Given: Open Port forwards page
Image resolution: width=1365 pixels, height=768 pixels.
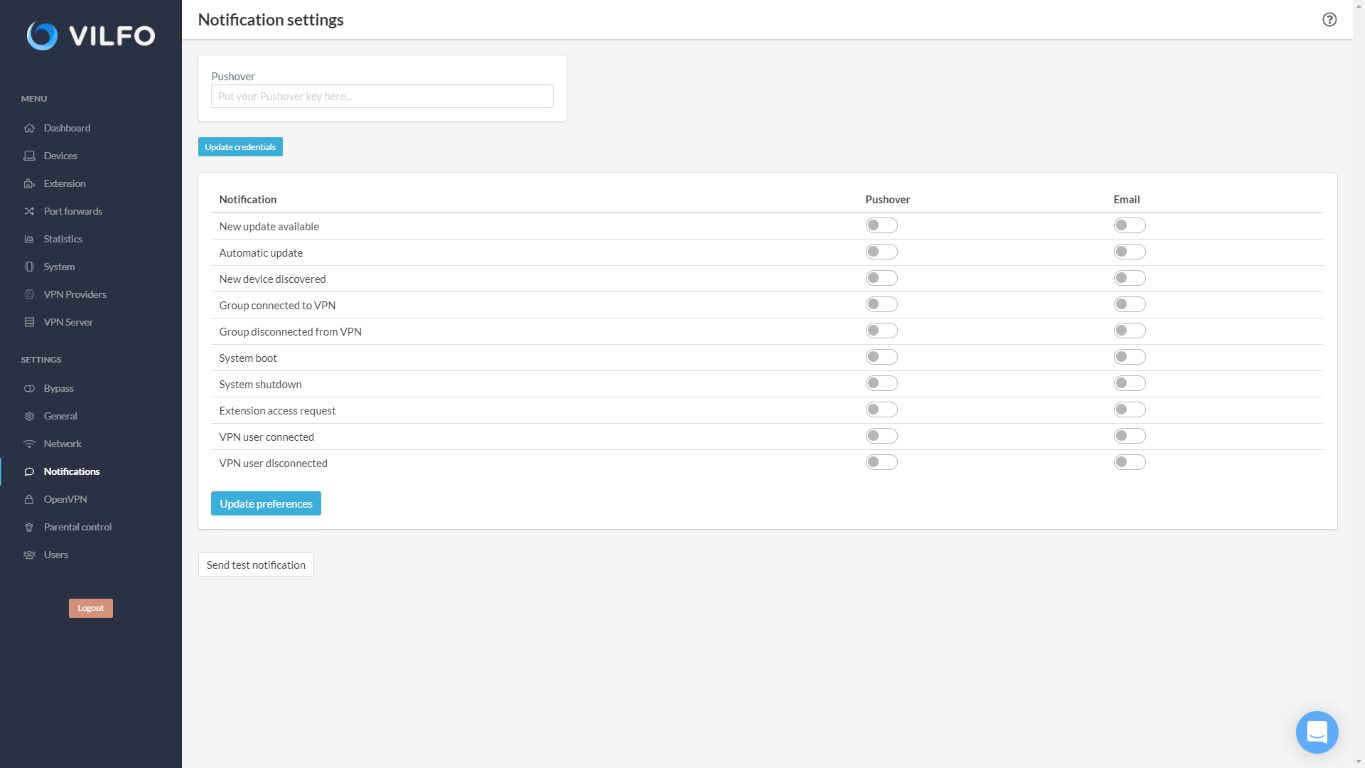Looking at the screenshot, I should pos(73,212).
